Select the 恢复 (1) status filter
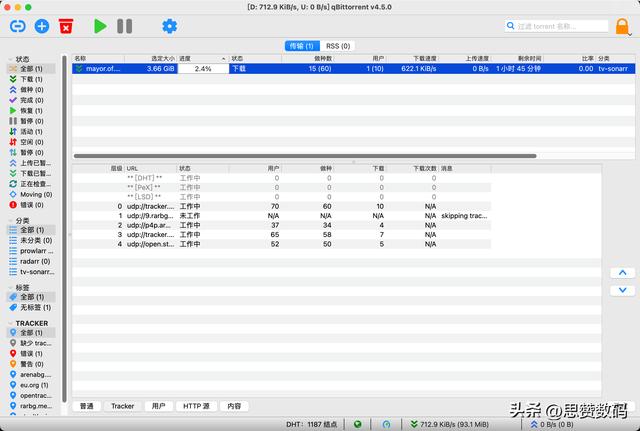The height and width of the screenshot is (431, 640). click(x=31, y=111)
